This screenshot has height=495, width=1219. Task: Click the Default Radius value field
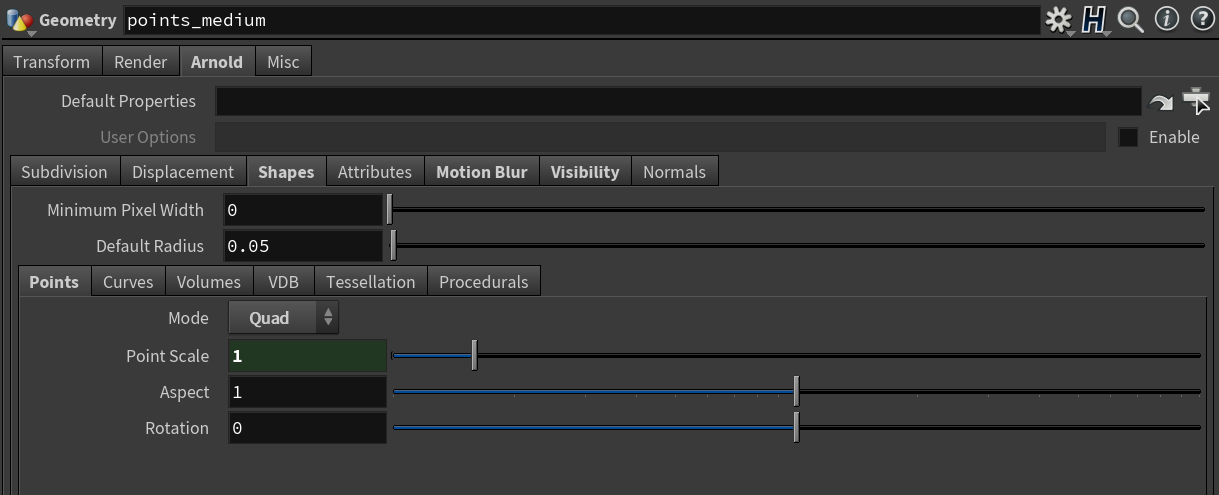pos(304,246)
